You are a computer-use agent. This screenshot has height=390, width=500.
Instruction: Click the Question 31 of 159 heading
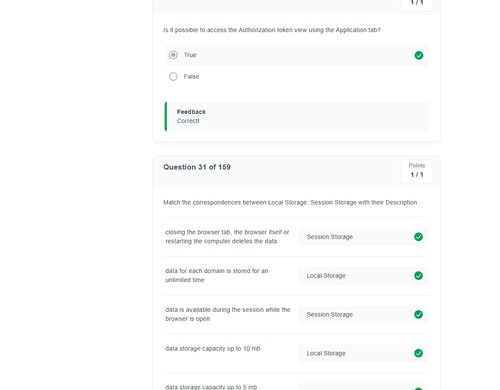pyautogui.click(x=197, y=167)
